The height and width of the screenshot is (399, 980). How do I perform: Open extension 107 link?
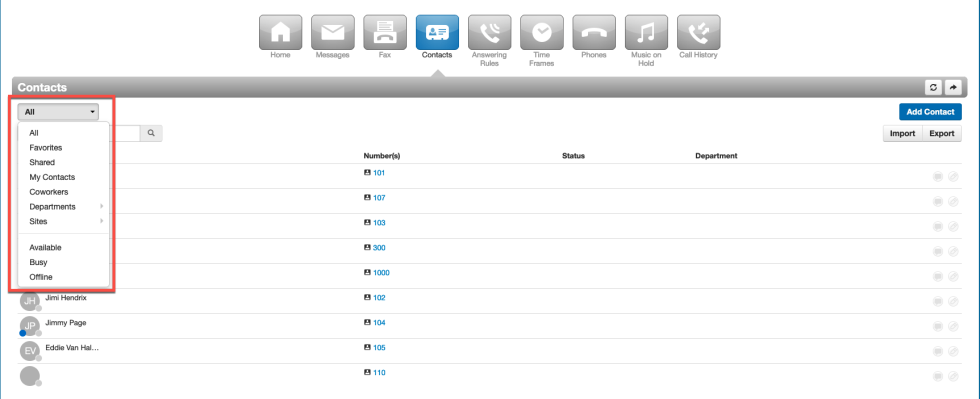click(x=379, y=198)
